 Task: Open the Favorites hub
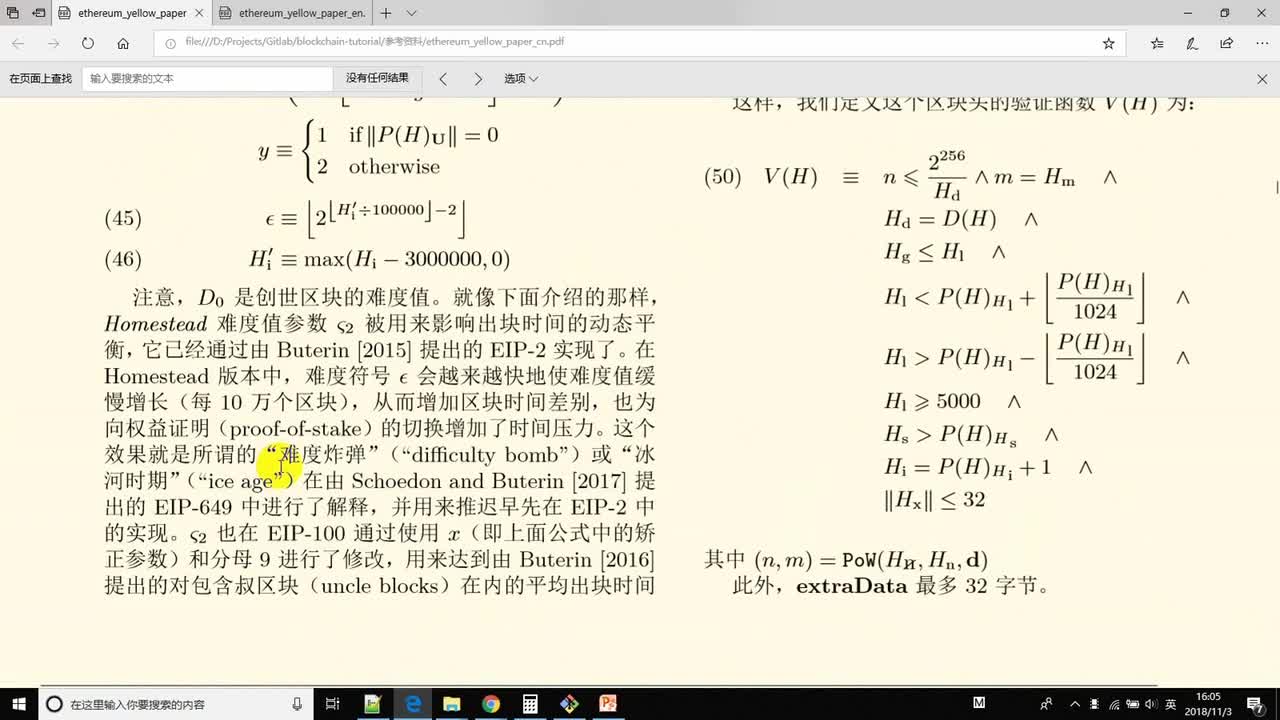[x=1157, y=44]
